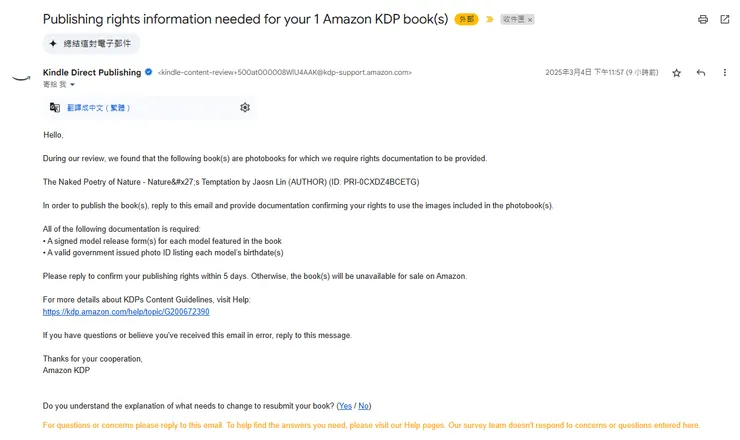
Task: Click the translate language icon
Action: (55, 108)
